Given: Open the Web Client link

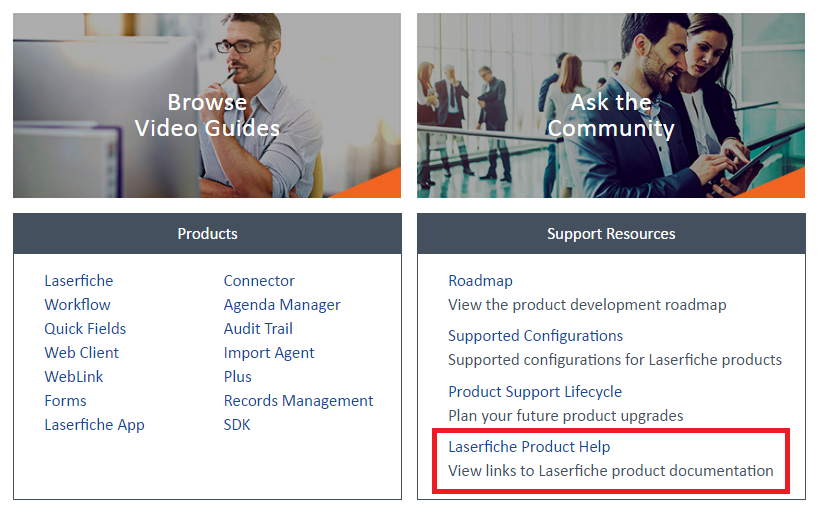Looking at the screenshot, I should (x=81, y=353).
